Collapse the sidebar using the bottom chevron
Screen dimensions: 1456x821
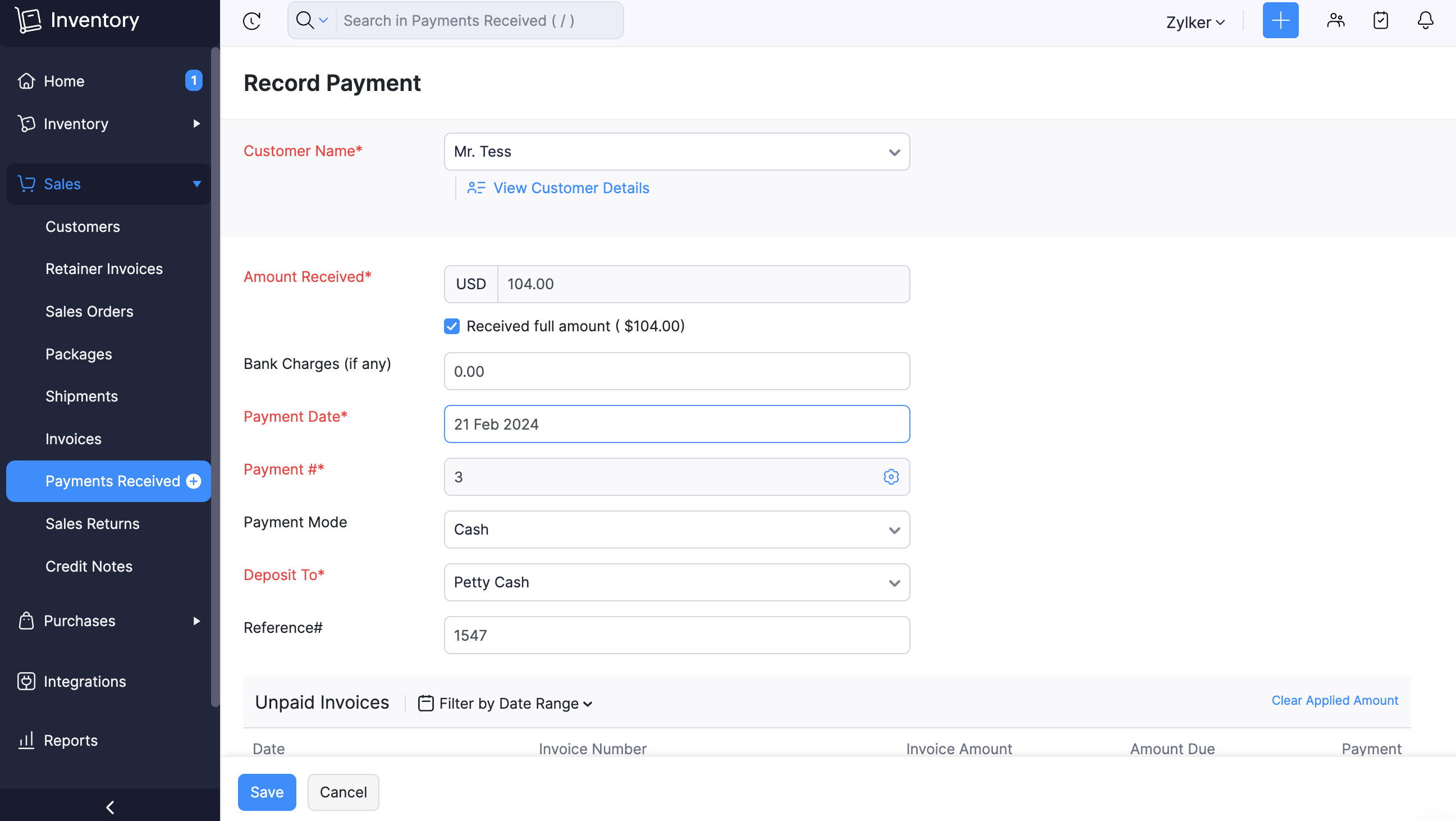coord(109,807)
